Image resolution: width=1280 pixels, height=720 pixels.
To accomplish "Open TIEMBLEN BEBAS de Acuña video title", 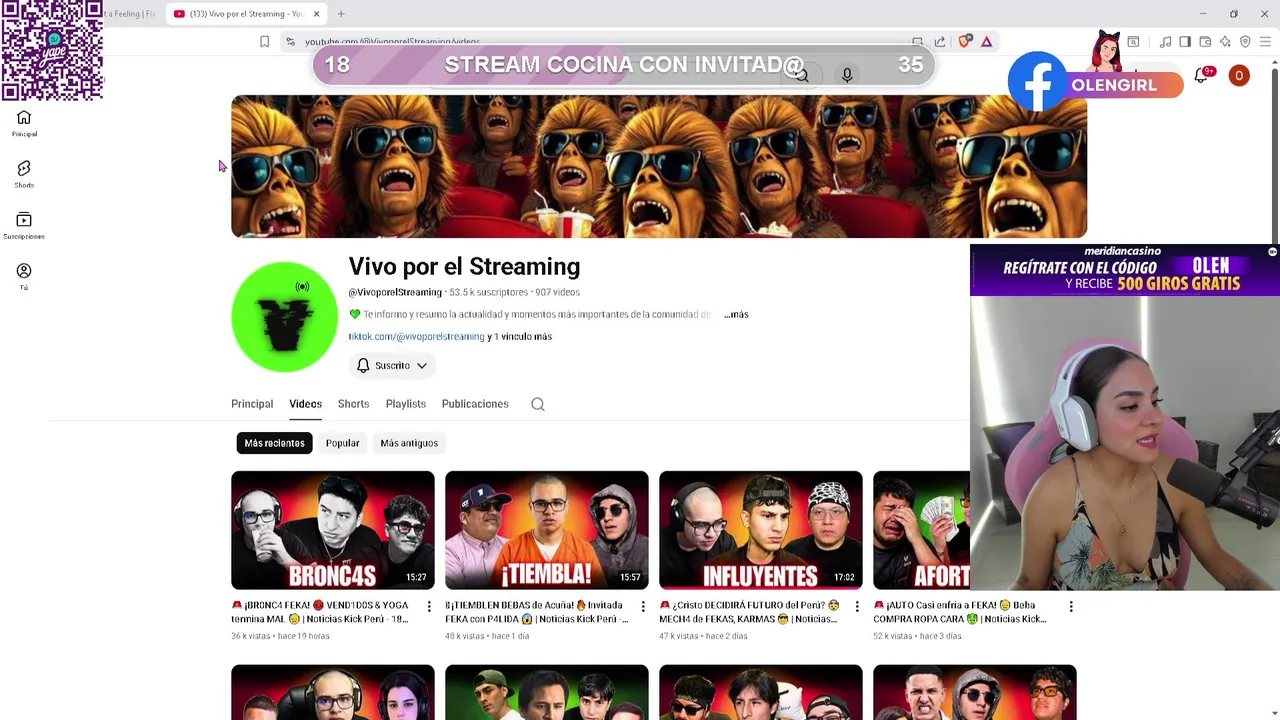I will pyautogui.click(x=537, y=612).
